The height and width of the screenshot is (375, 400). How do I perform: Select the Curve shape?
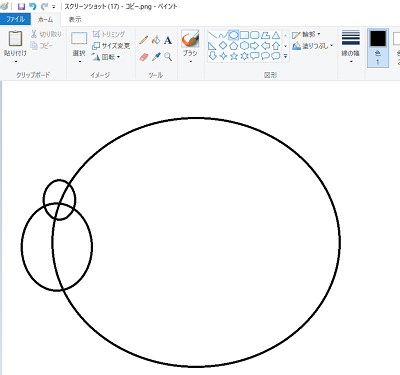pyautogui.click(x=223, y=35)
